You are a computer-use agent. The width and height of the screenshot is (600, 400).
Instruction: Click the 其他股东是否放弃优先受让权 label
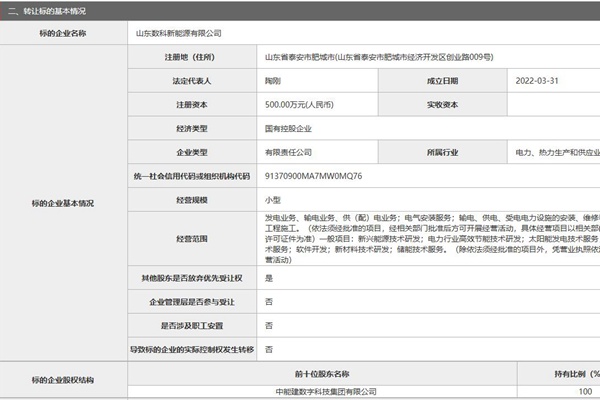pos(190,277)
